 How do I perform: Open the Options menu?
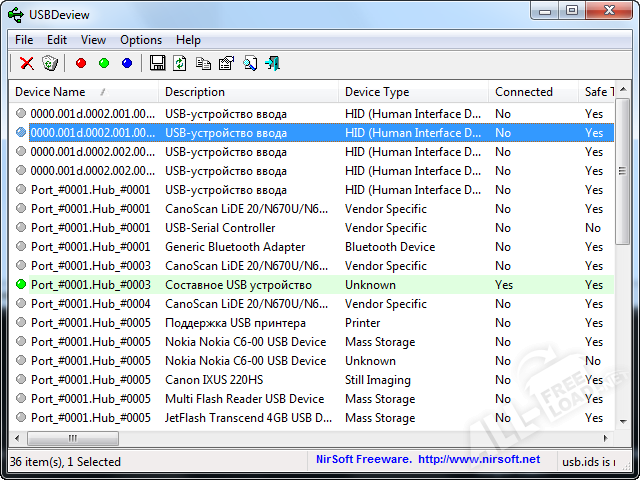coord(141,40)
